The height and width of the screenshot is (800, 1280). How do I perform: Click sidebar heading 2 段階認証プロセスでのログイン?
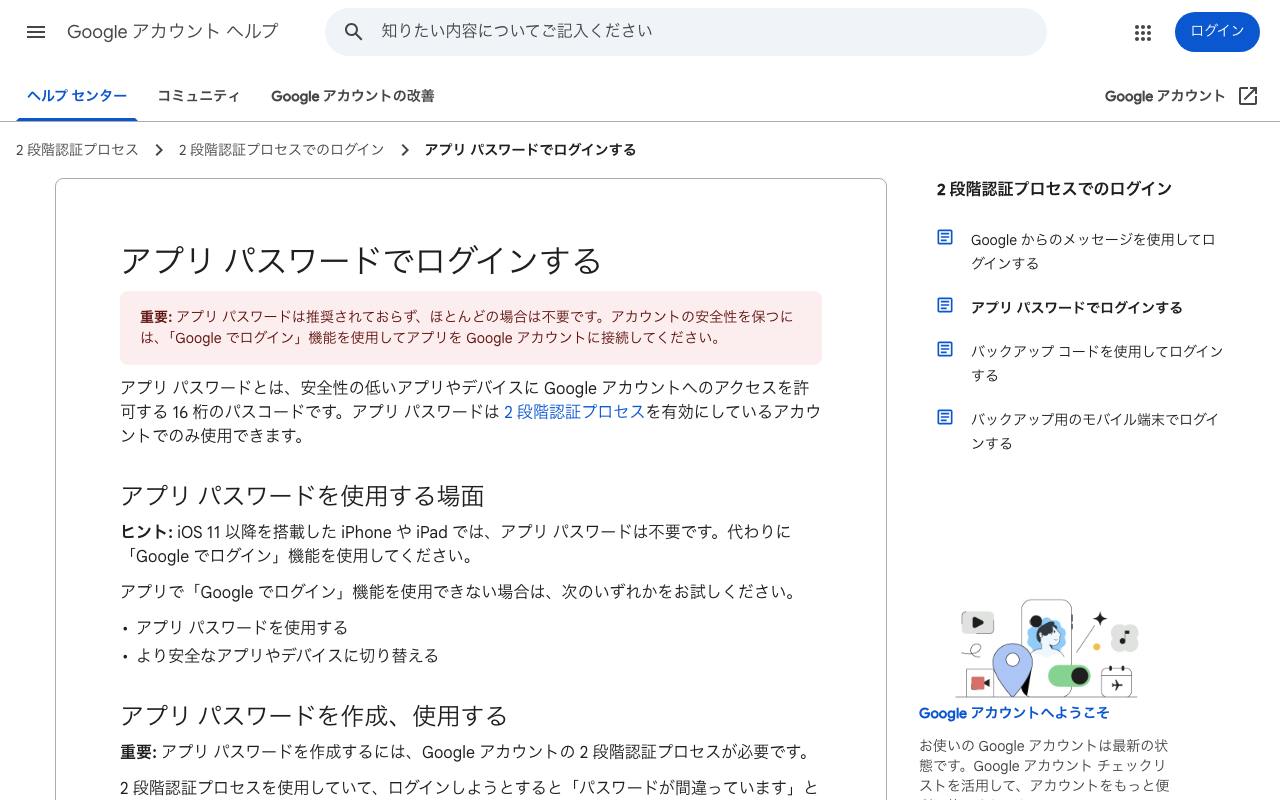coord(1054,189)
